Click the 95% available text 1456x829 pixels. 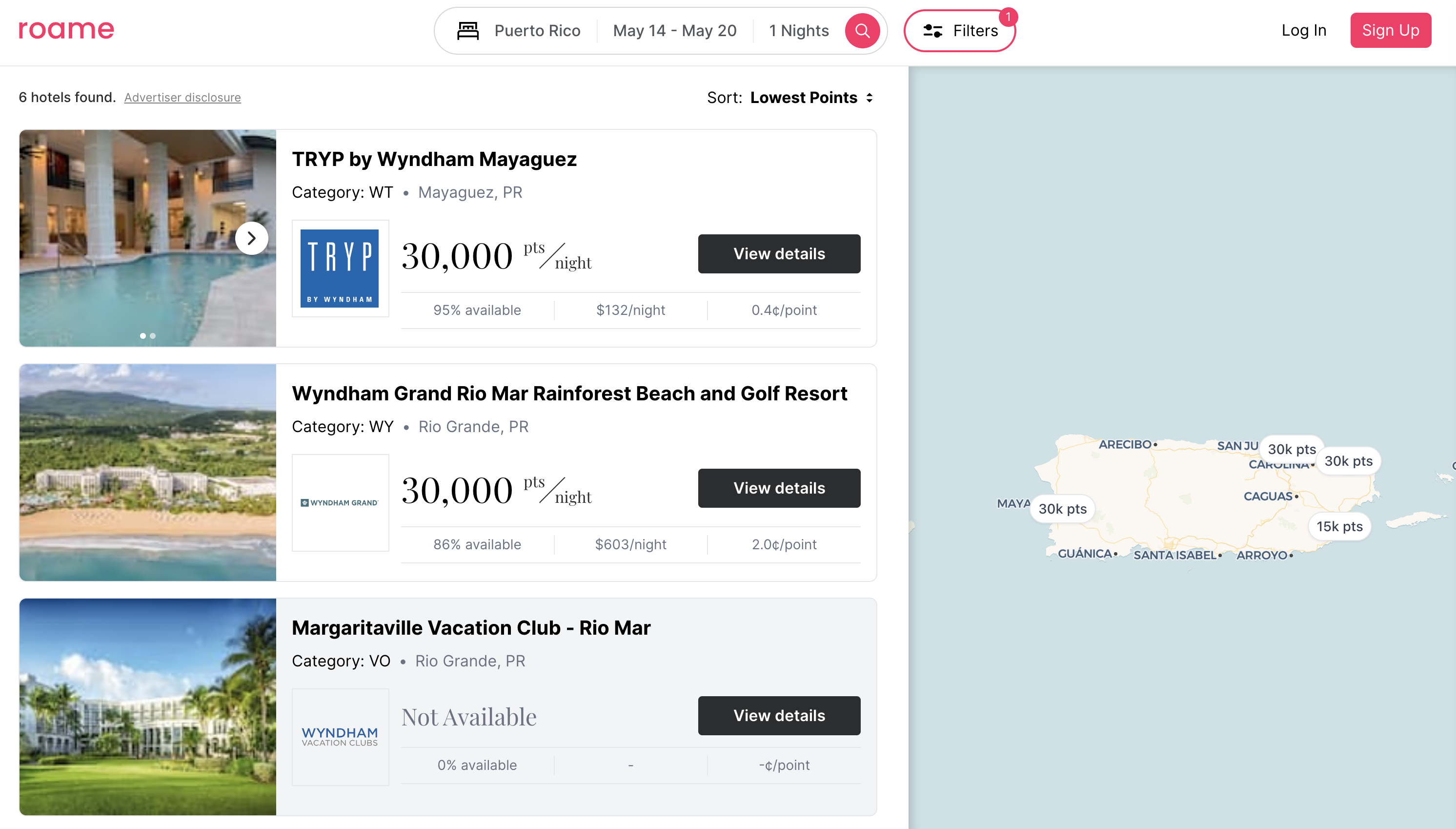[477, 311]
